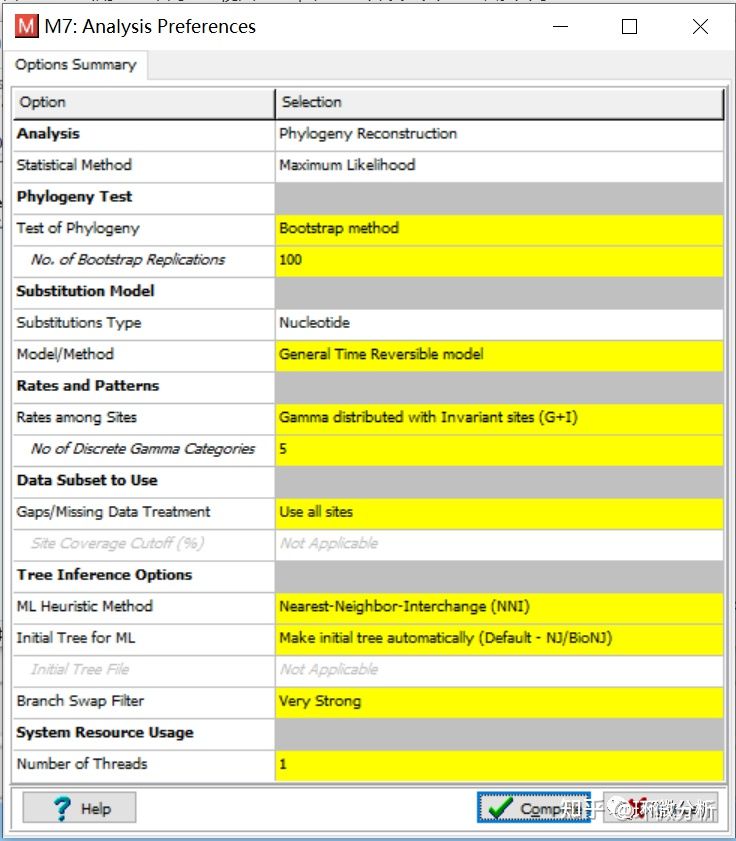The height and width of the screenshot is (841, 736).
Task: Open General Time Reversible model dropdown
Action: (x=499, y=355)
